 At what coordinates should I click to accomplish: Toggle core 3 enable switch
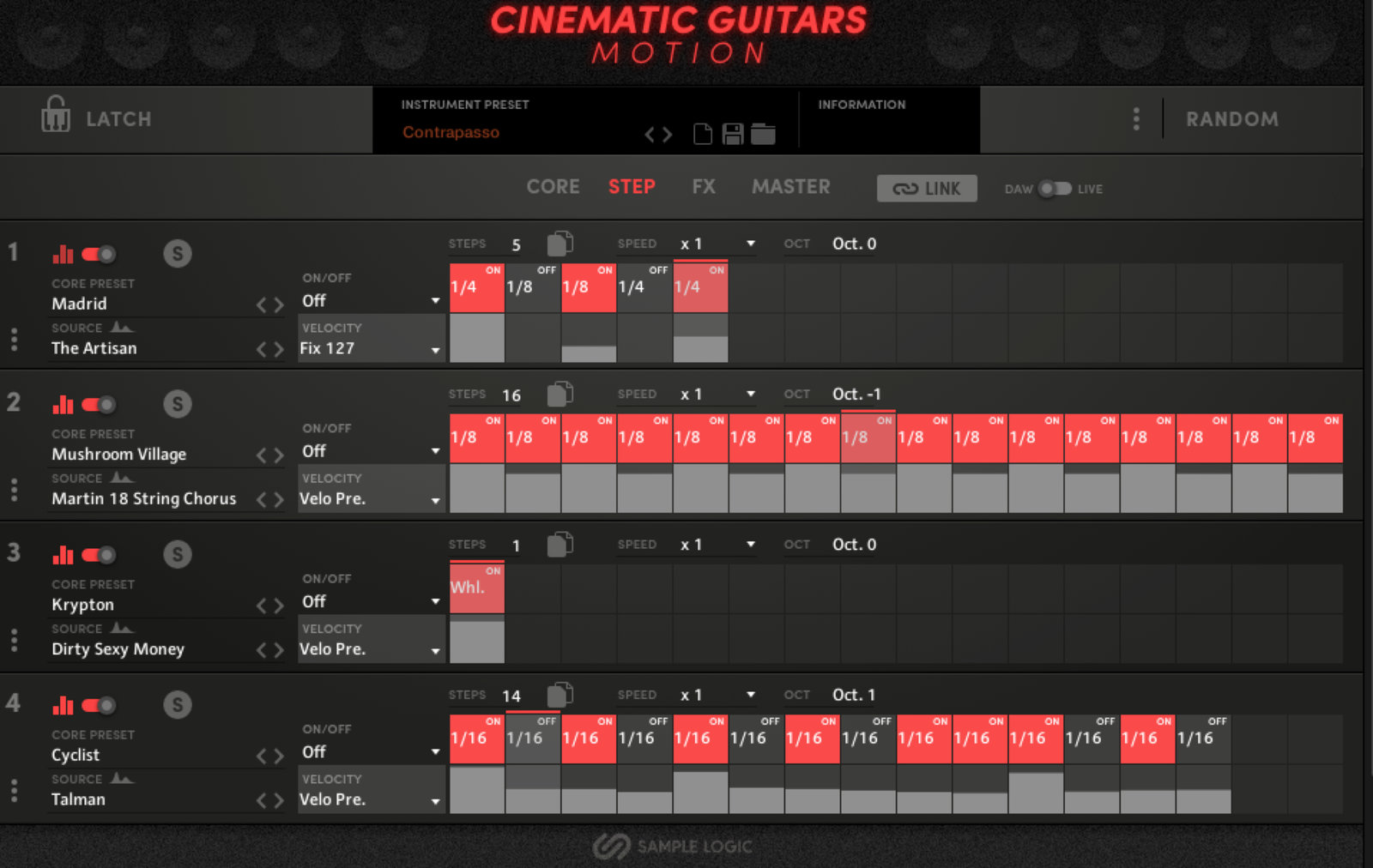click(99, 555)
